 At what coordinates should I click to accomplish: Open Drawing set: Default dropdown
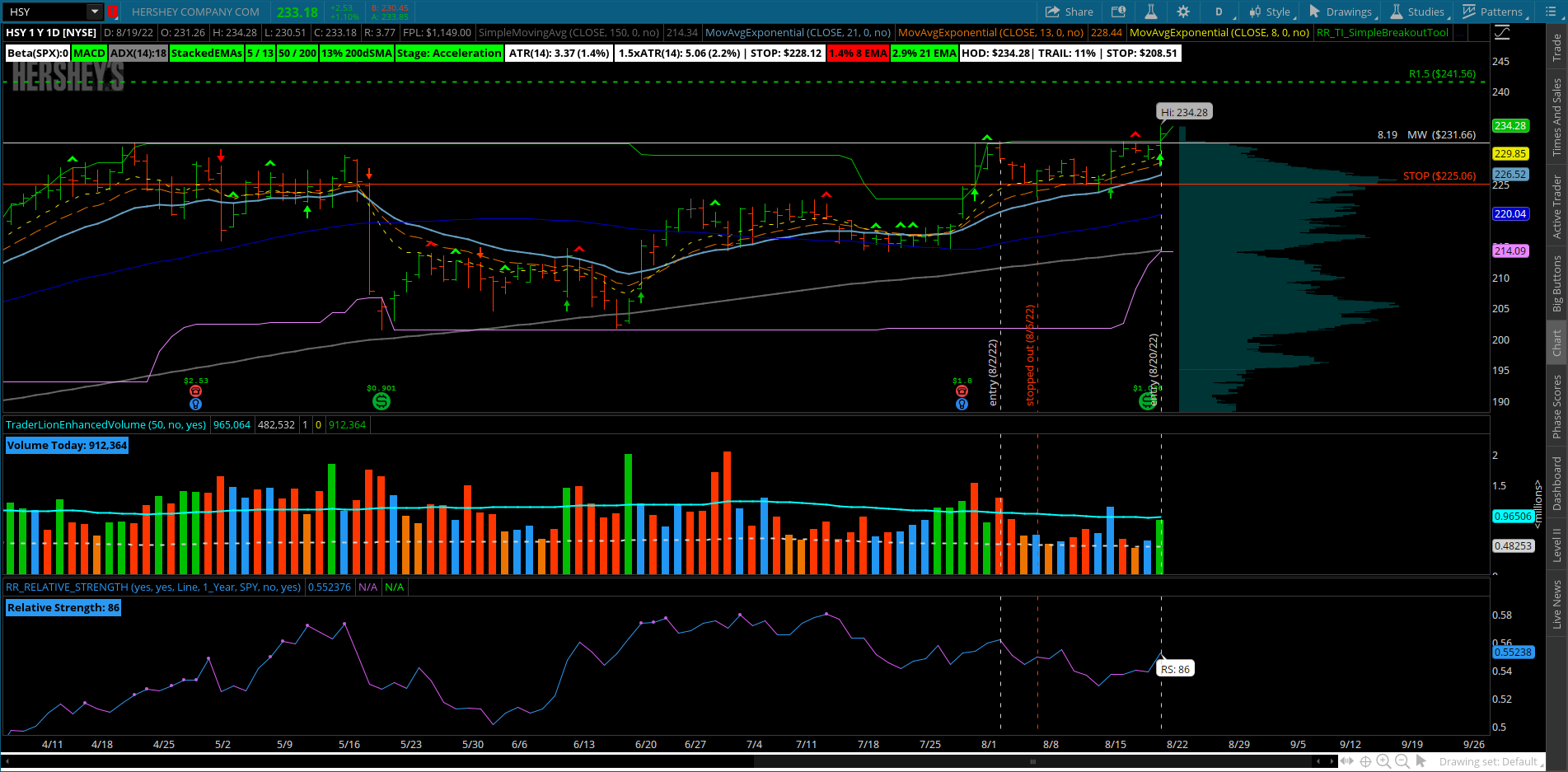[1491, 761]
